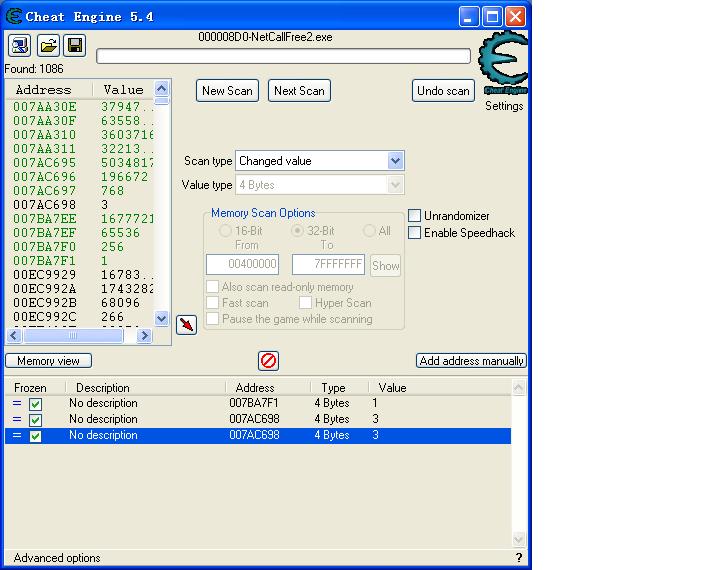Click the question mark help icon
Screen dimensions: 720x570
point(518,558)
